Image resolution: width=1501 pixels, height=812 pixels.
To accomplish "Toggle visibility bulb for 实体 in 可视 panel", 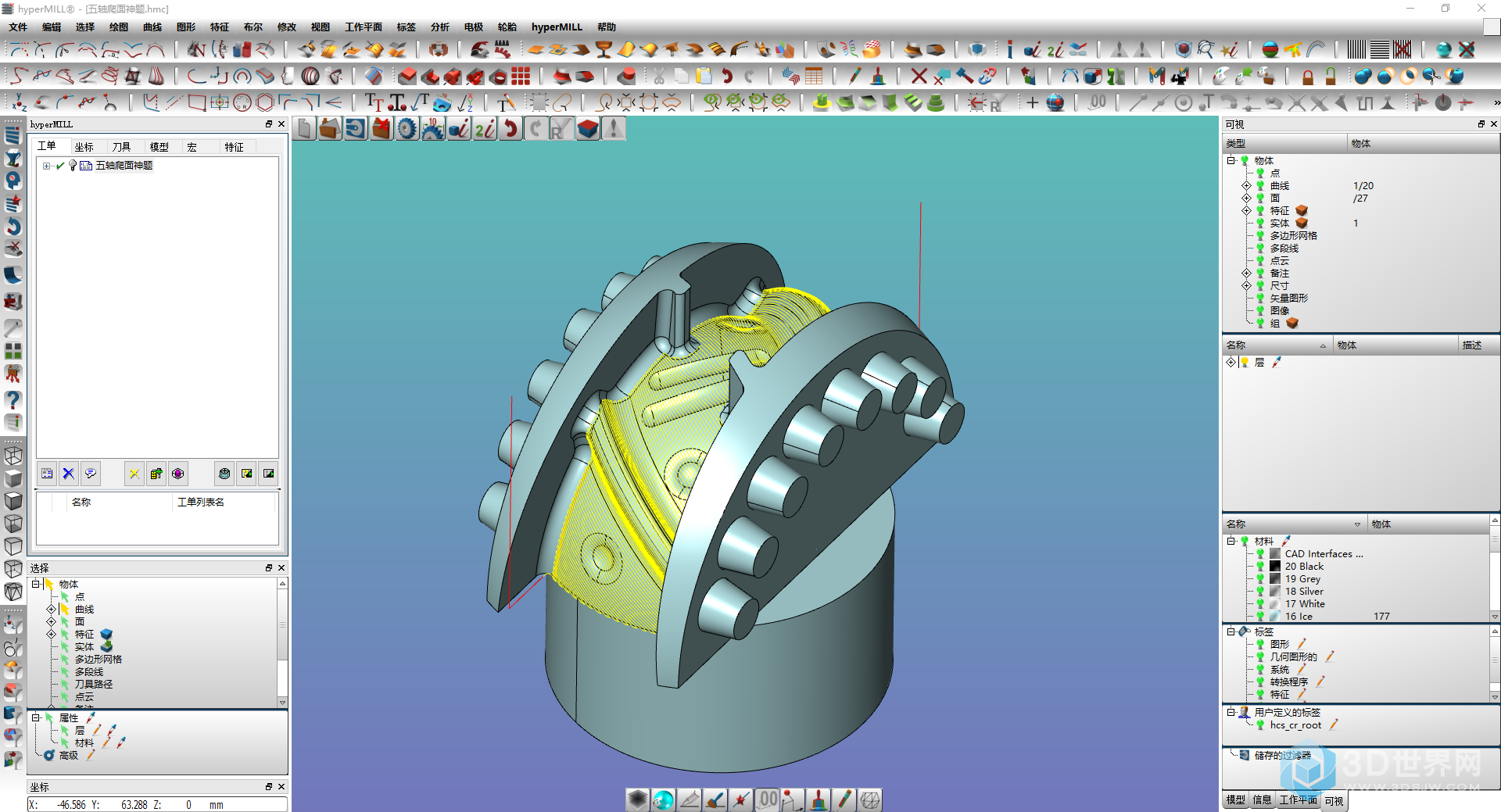I will (1260, 223).
